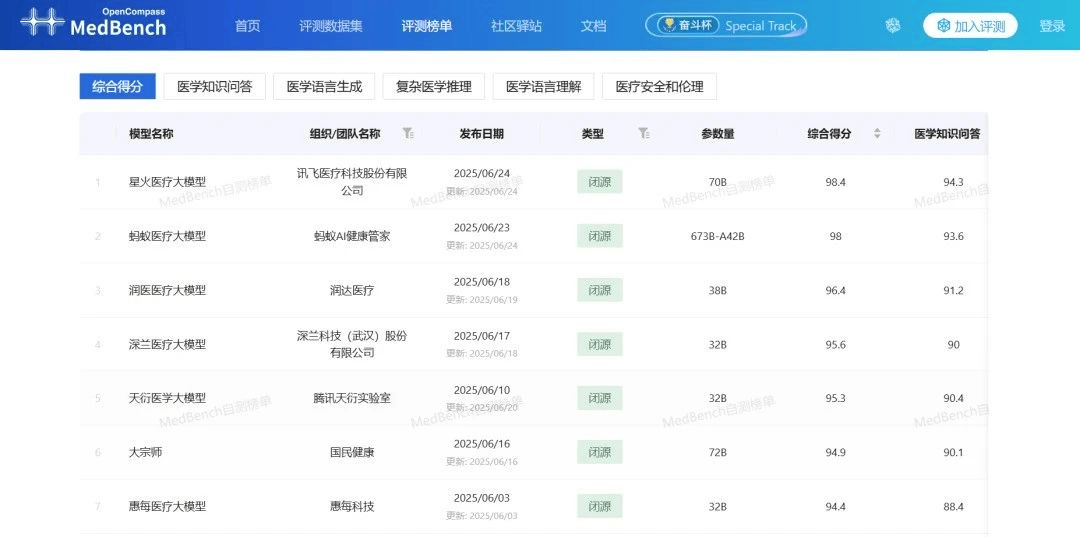1080x537 pixels.
Task: Click the 发布日期 column header
Action: coord(481,134)
